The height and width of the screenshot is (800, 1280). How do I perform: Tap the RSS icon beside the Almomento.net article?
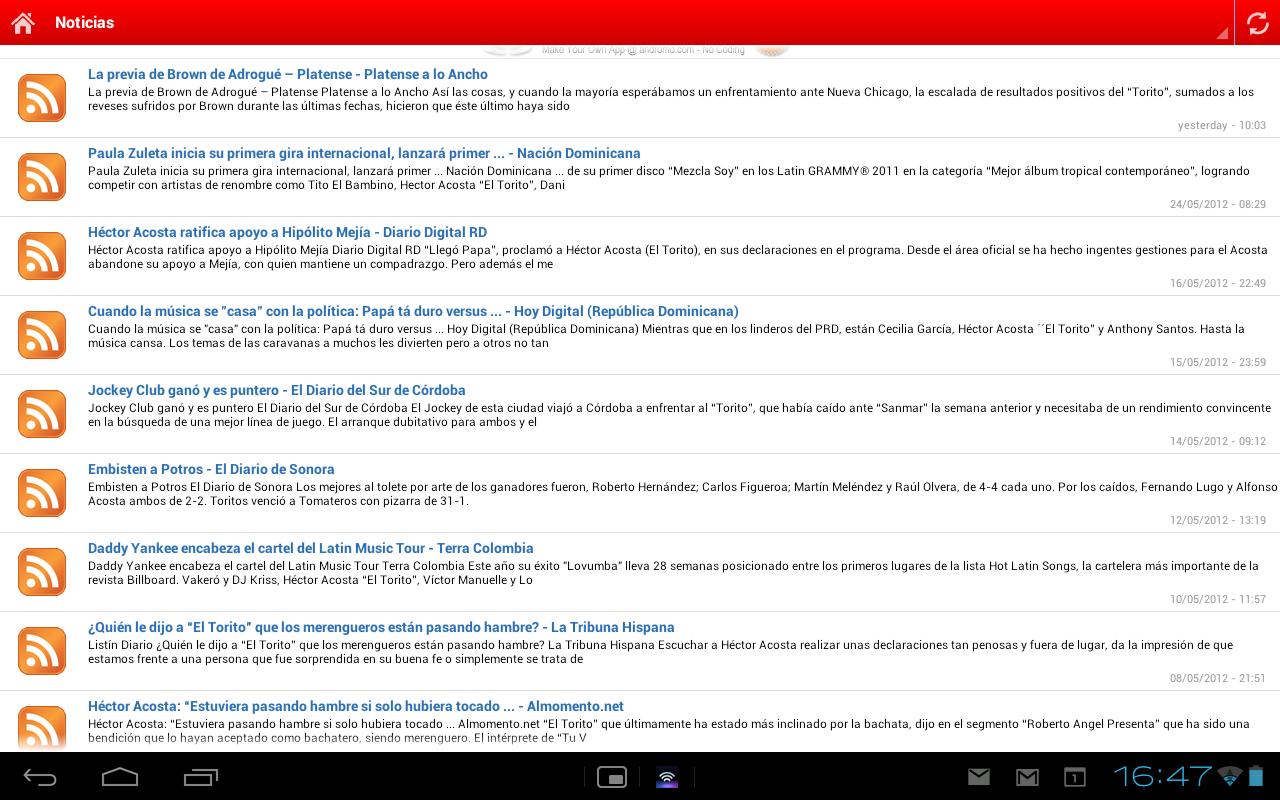[42, 728]
